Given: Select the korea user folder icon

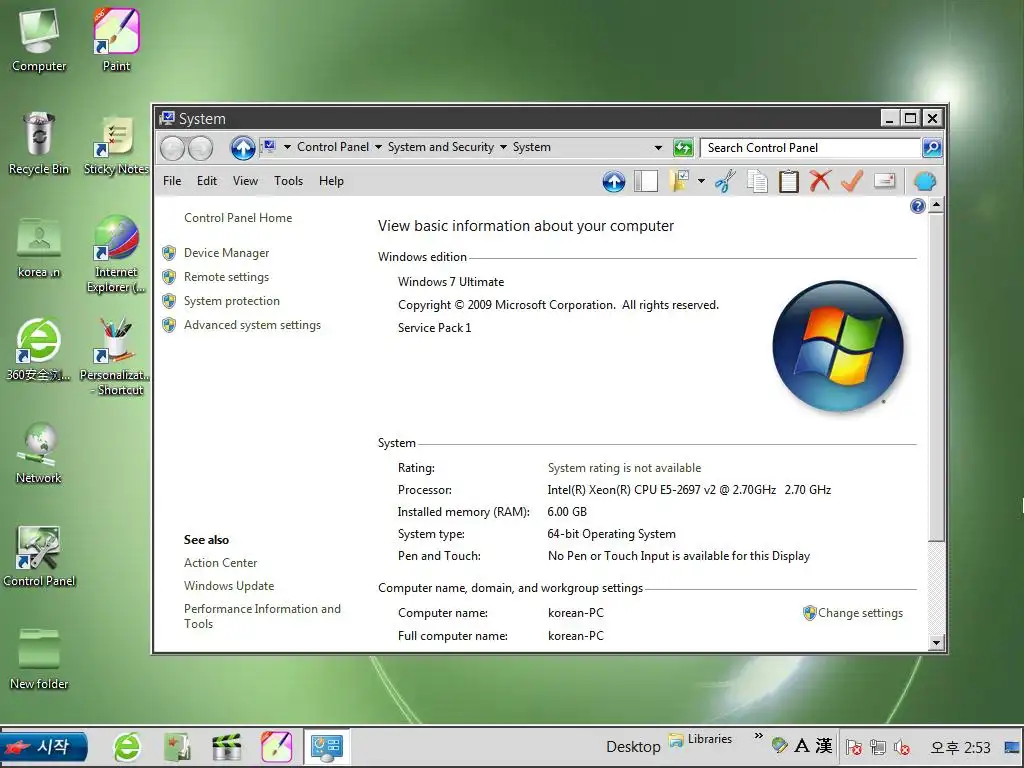Looking at the screenshot, I should point(39,247).
